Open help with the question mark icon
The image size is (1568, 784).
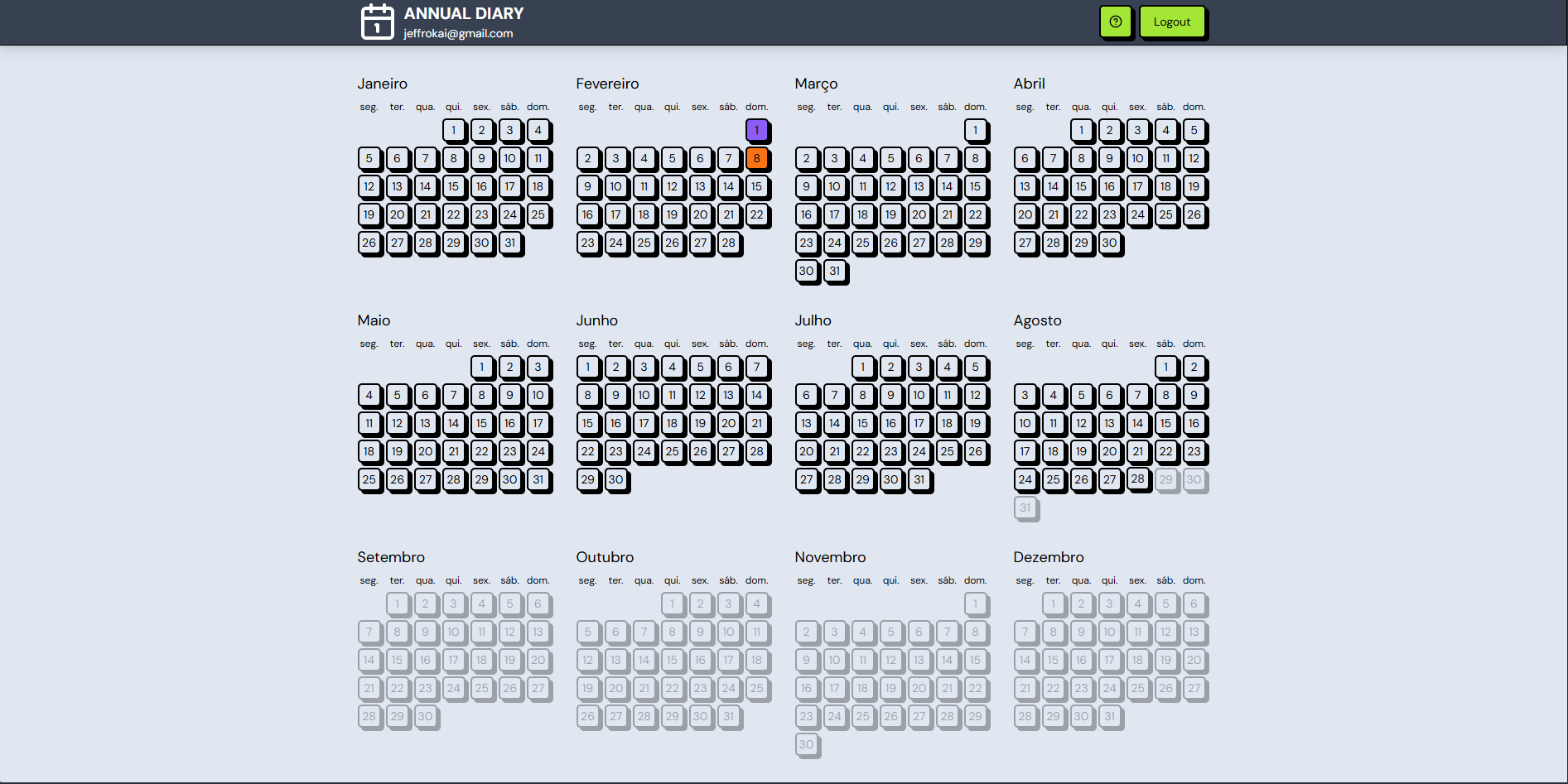coord(1116,22)
